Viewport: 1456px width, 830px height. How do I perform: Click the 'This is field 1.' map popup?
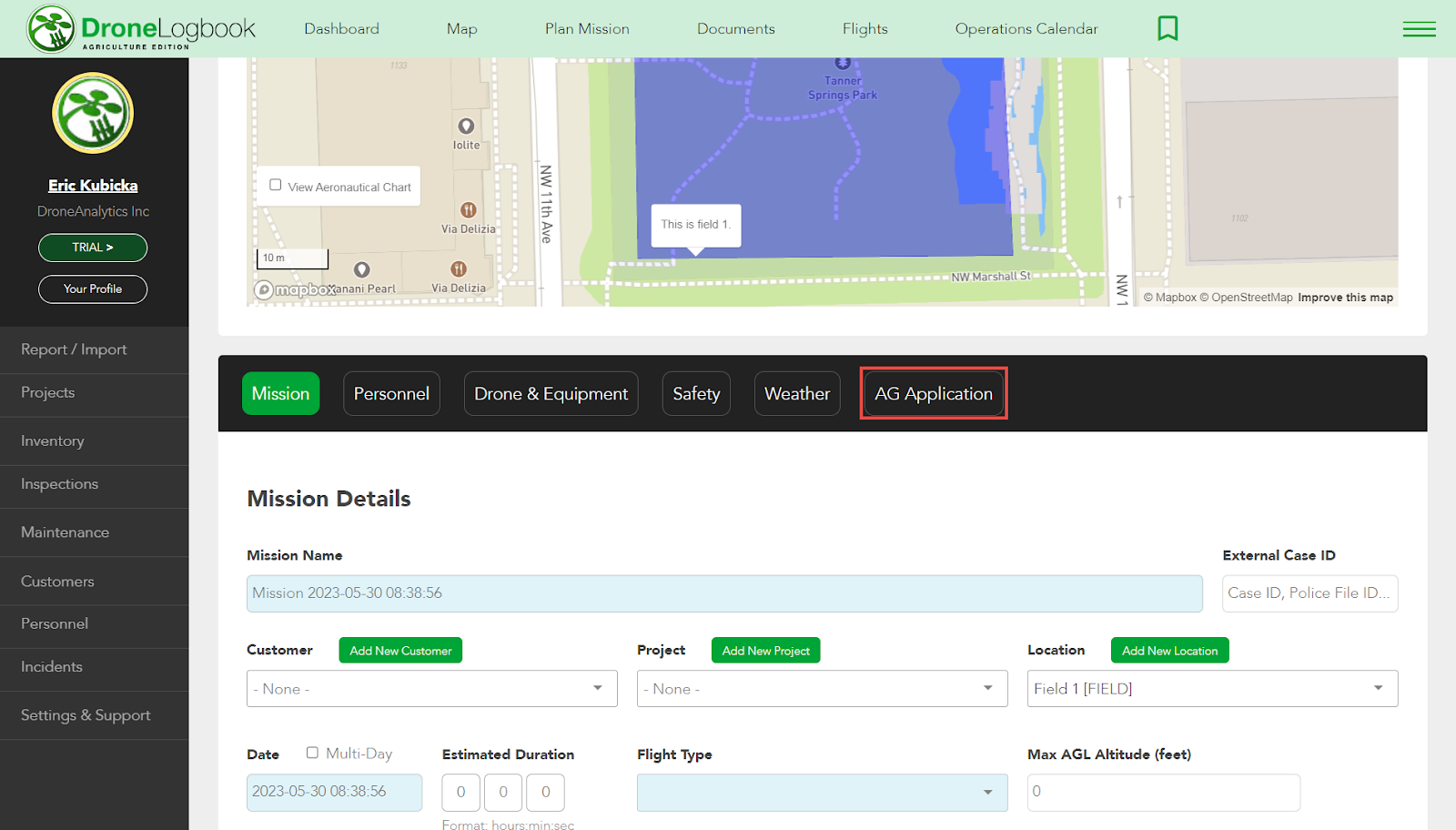(x=695, y=225)
